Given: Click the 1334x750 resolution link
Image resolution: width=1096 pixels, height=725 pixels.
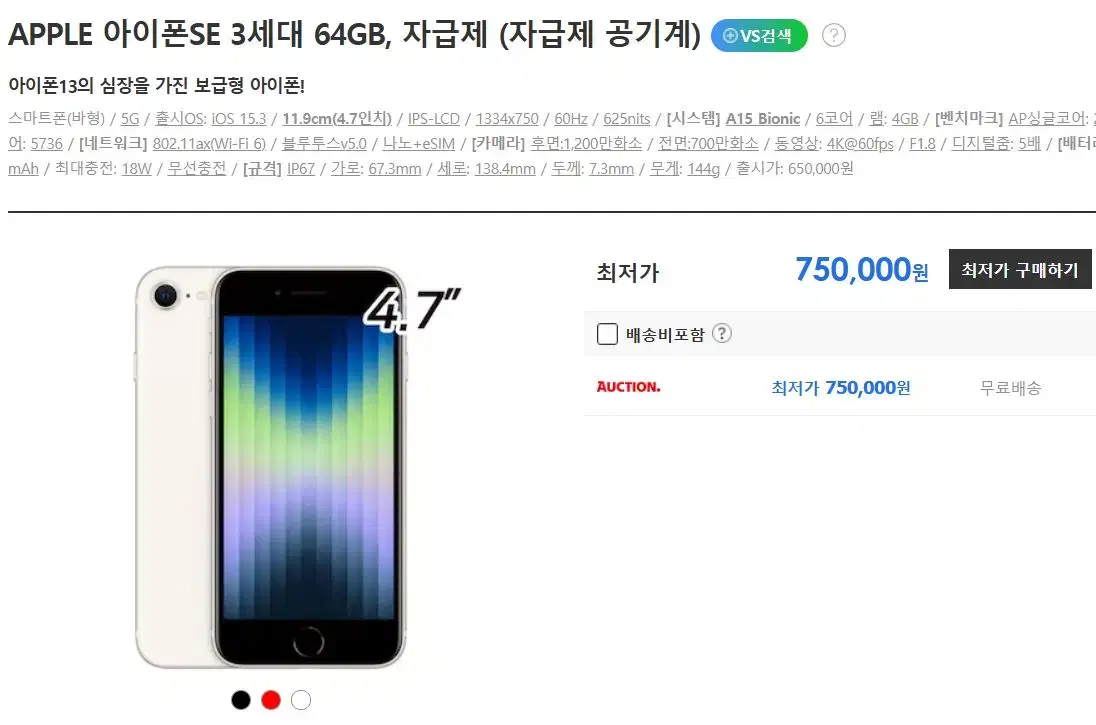Looking at the screenshot, I should [507, 119].
